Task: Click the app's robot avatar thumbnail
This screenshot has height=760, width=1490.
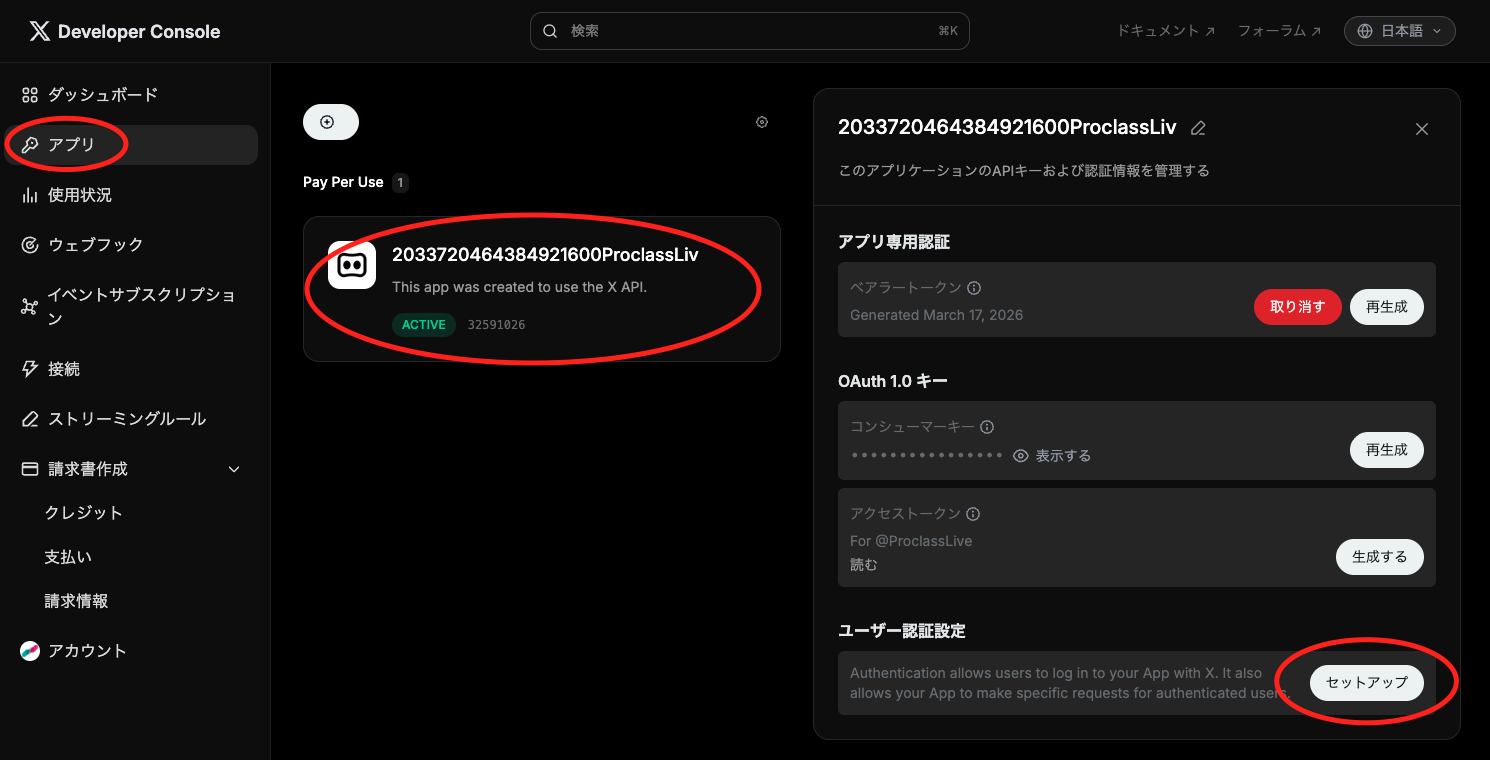Action: pos(352,265)
